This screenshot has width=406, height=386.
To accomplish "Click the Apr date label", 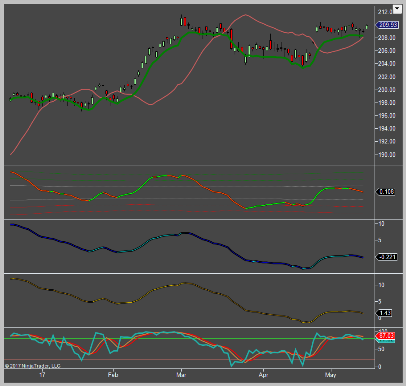I will 263,375.
